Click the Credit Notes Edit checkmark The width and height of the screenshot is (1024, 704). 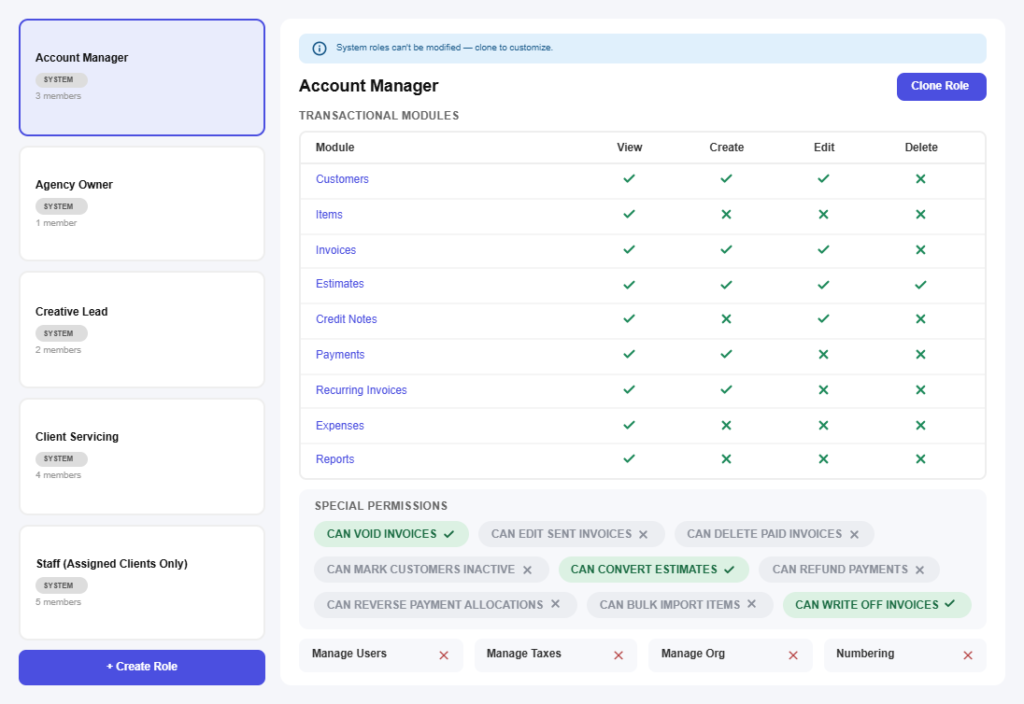click(824, 319)
